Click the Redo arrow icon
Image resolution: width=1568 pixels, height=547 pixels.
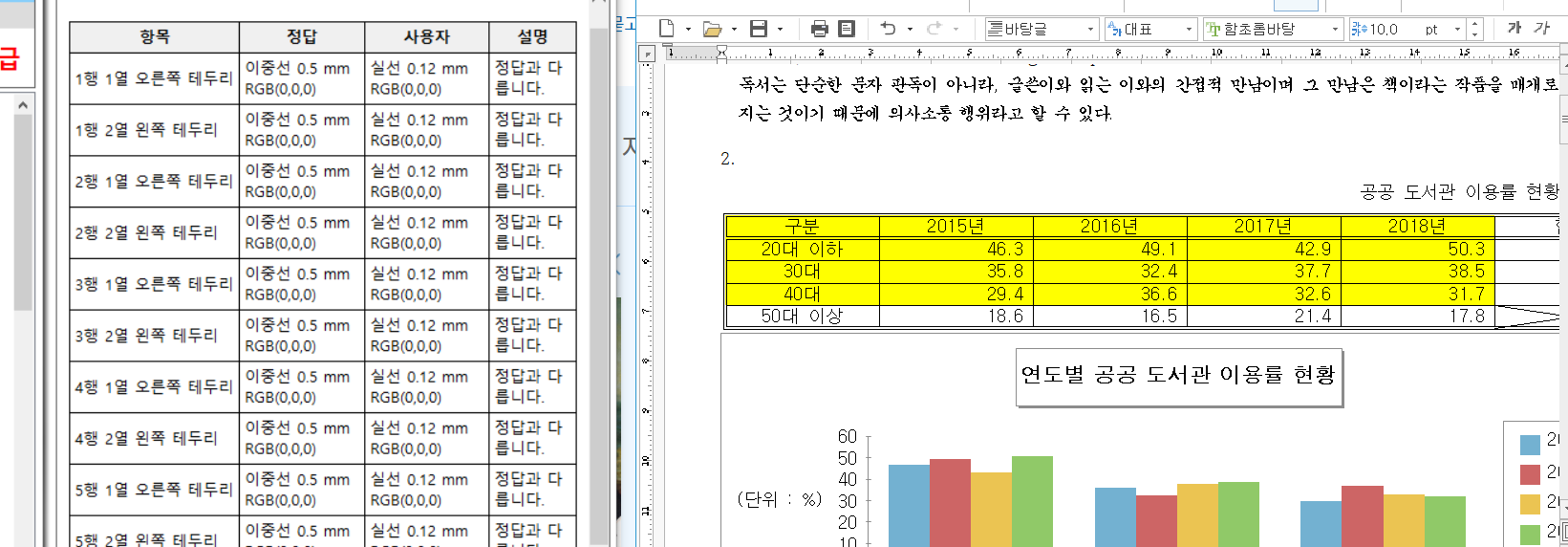coord(934,29)
